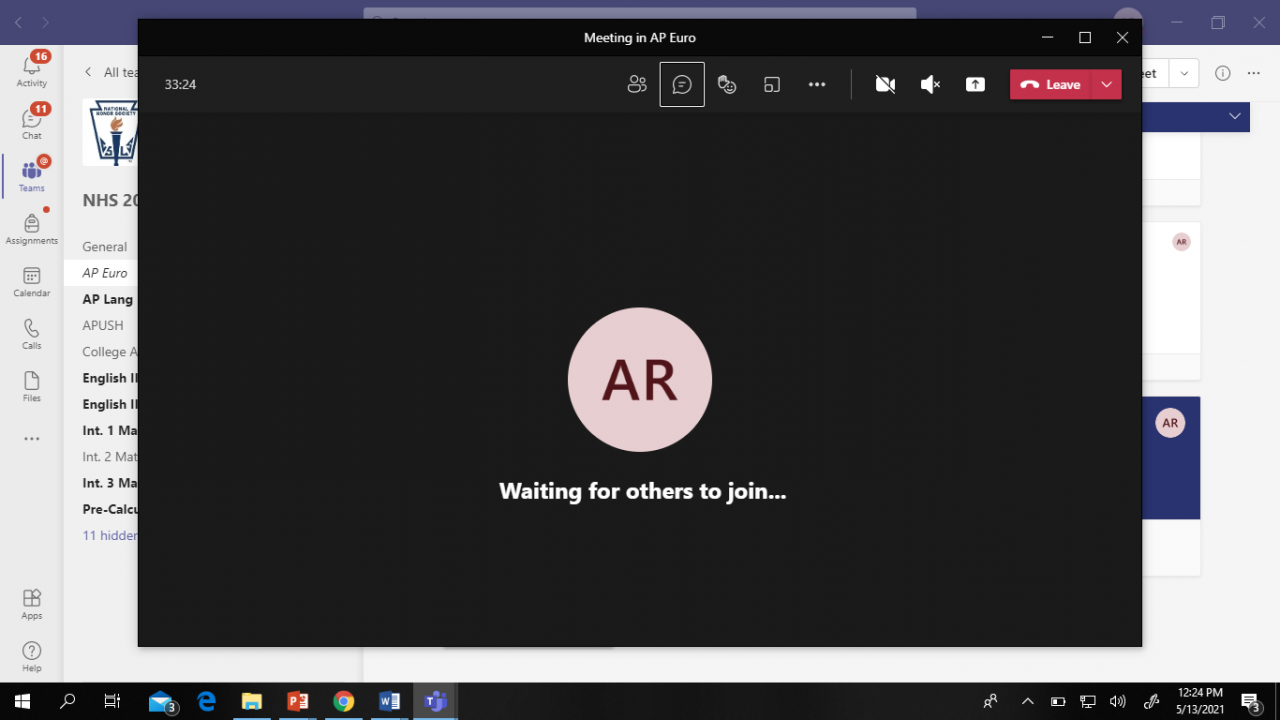Switch to Word on taskbar
The image size is (1280, 720).
click(390, 701)
